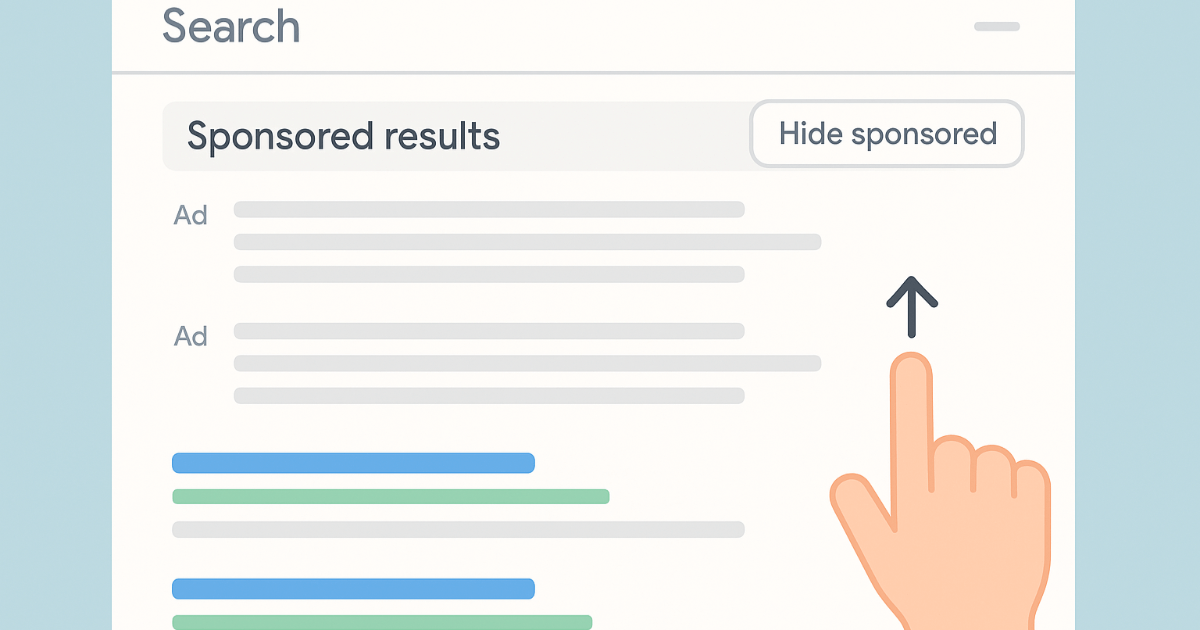Open the first blue organic result title
Image resolution: width=1200 pixels, height=630 pixels.
point(353,463)
